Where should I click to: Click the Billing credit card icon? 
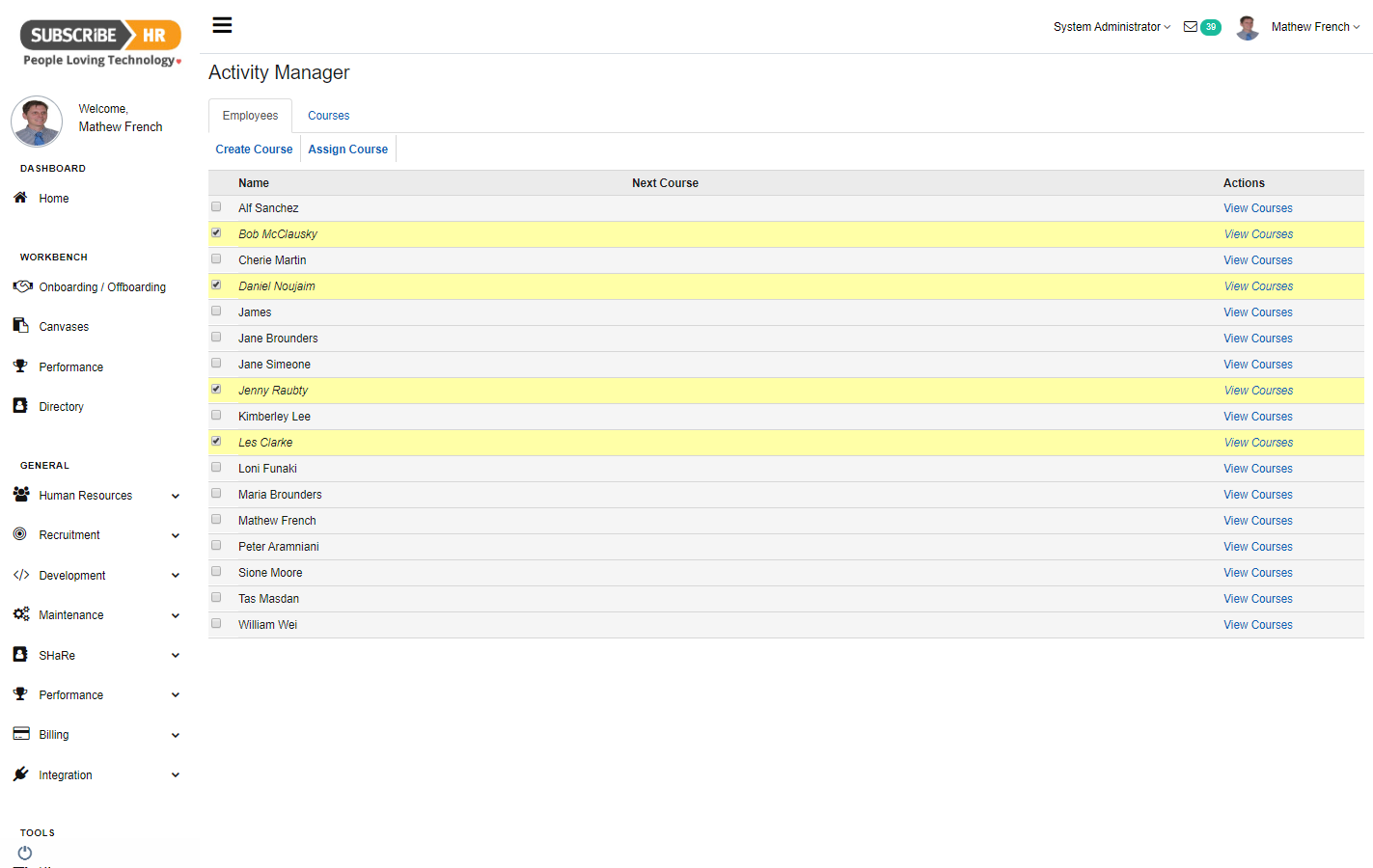coord(21,734)
